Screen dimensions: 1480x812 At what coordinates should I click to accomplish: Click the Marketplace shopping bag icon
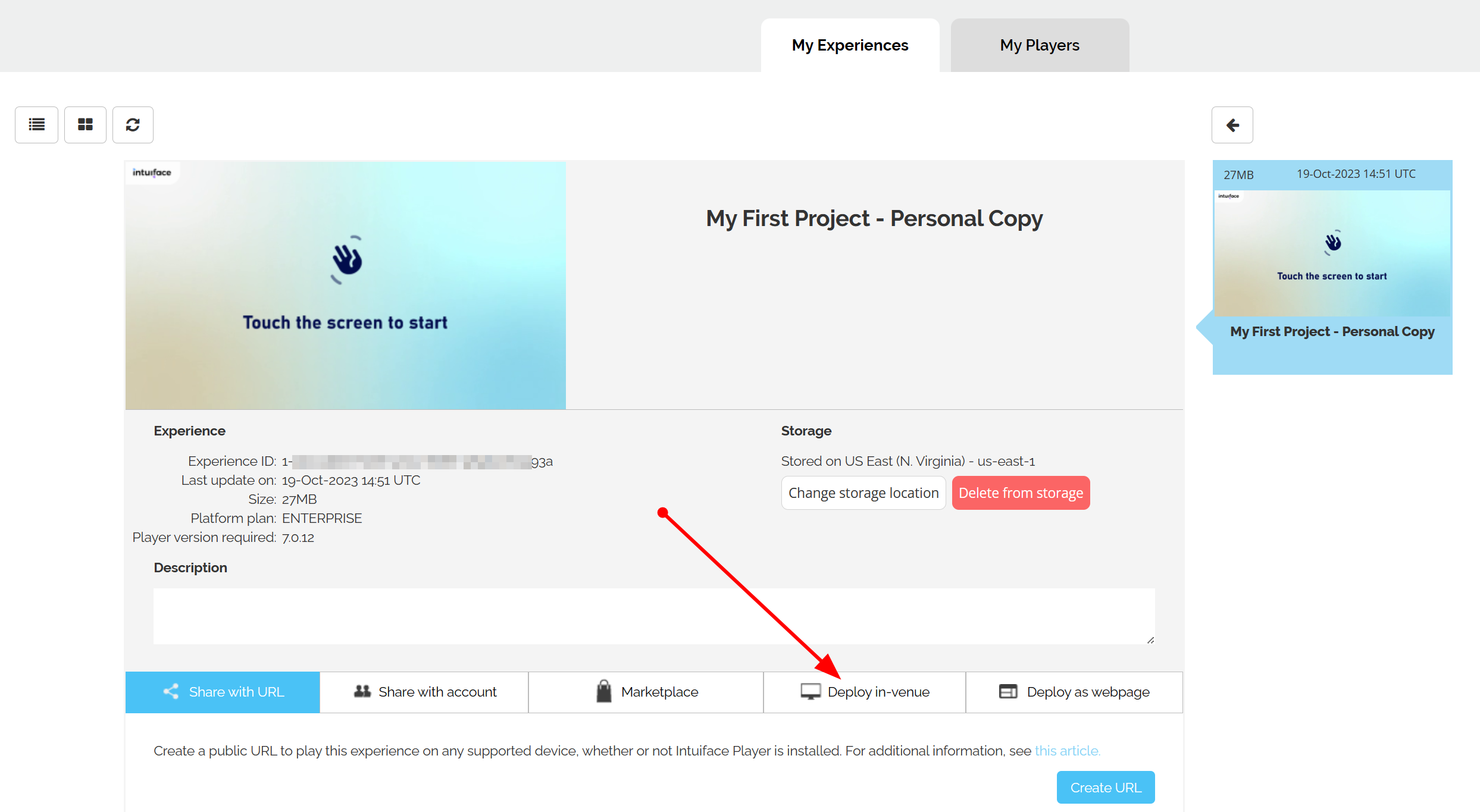coord(604,691)
